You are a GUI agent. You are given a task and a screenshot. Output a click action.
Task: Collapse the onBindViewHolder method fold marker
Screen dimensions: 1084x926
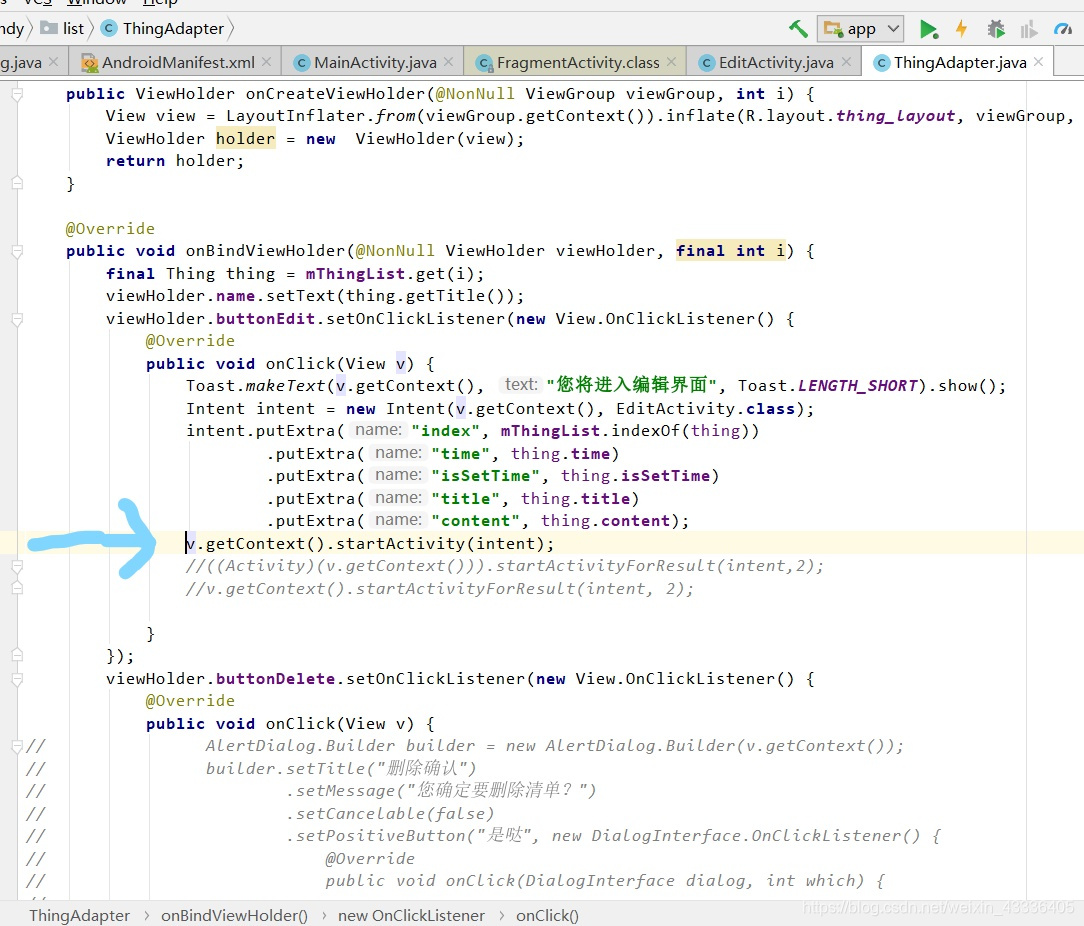pyautogui.click(x=17, y=252)
